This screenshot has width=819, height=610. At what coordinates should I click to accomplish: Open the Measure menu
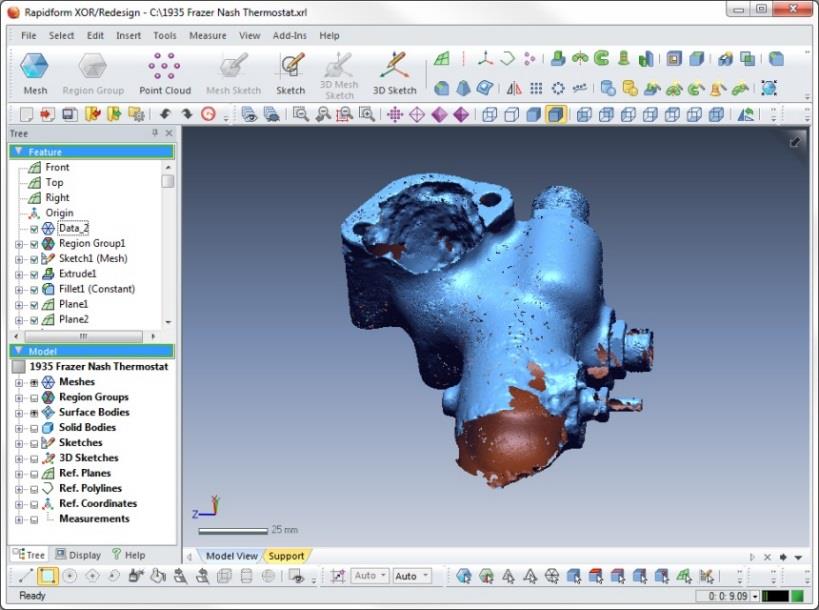click(x=208, y=36)
